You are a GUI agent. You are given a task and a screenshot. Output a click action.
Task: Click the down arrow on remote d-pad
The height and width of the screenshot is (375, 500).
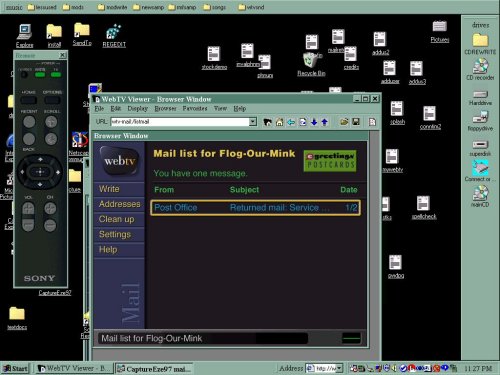[40, 184]
